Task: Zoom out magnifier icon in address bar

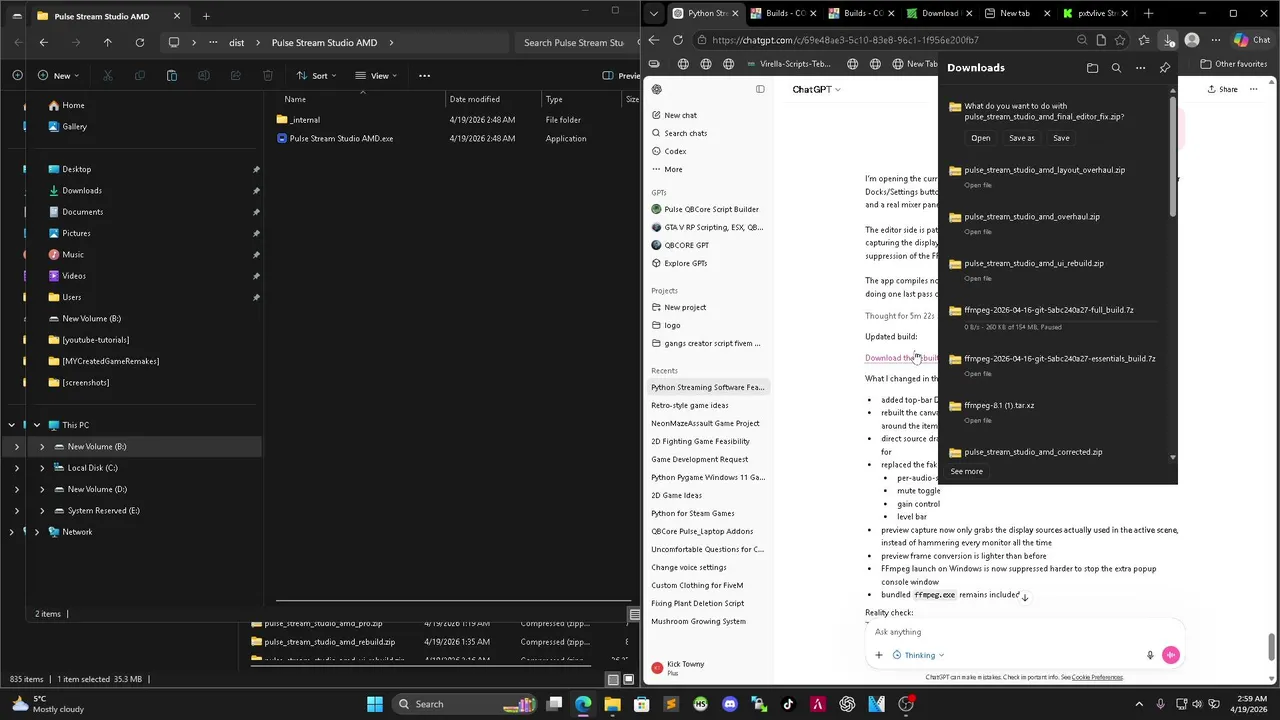Action: [x=1082, y=40]
